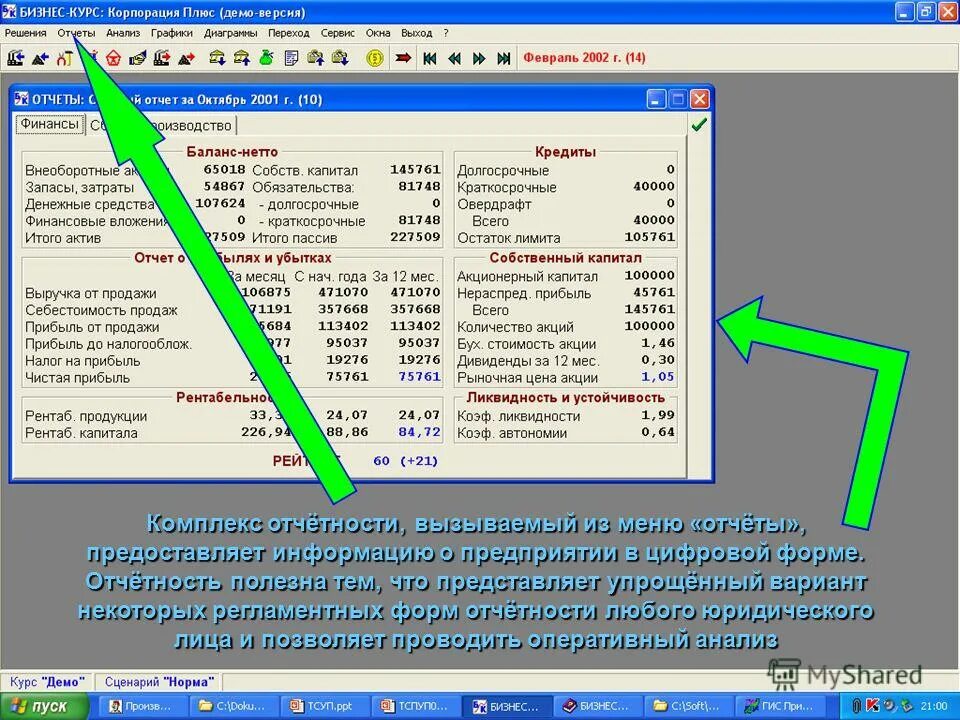Click the factory with blue arrow toolbar icon

point(16,58)
